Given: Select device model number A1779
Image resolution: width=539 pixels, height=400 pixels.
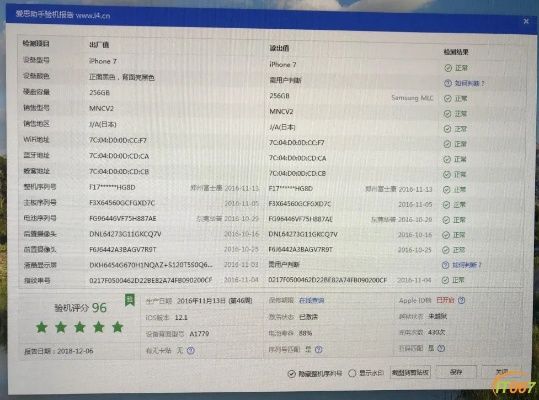Looking at the screenshot, I should tap(199, 334).
